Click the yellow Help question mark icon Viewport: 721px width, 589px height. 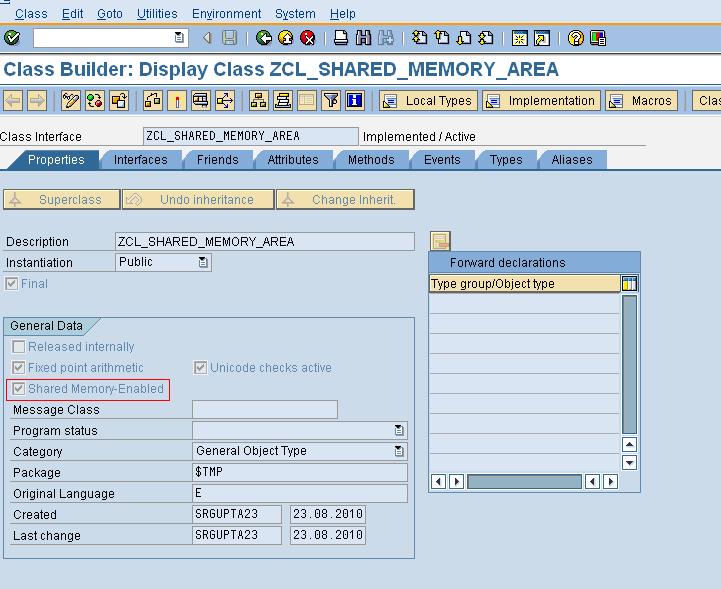(575, 38)
